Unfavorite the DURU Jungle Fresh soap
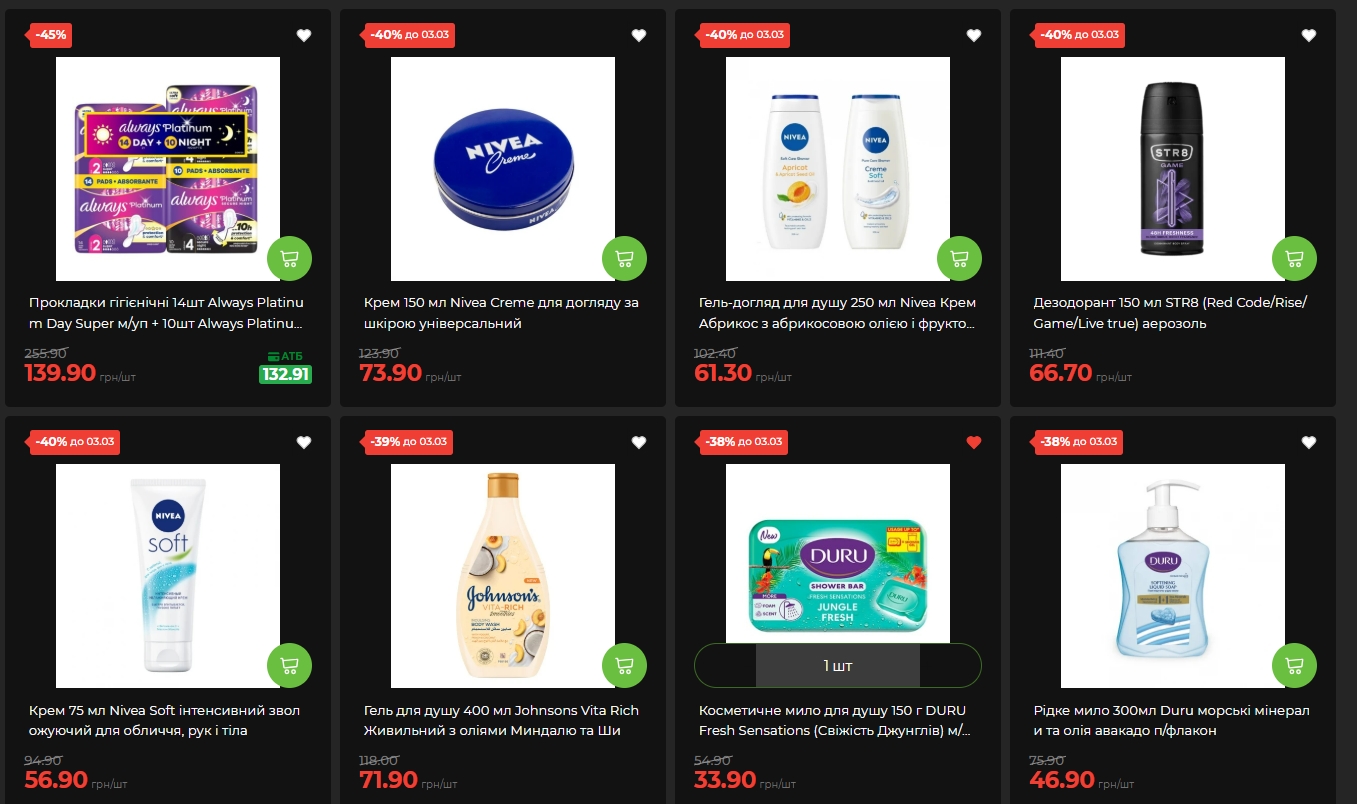This screenshot has height=804, width=1357. [974, 442]
